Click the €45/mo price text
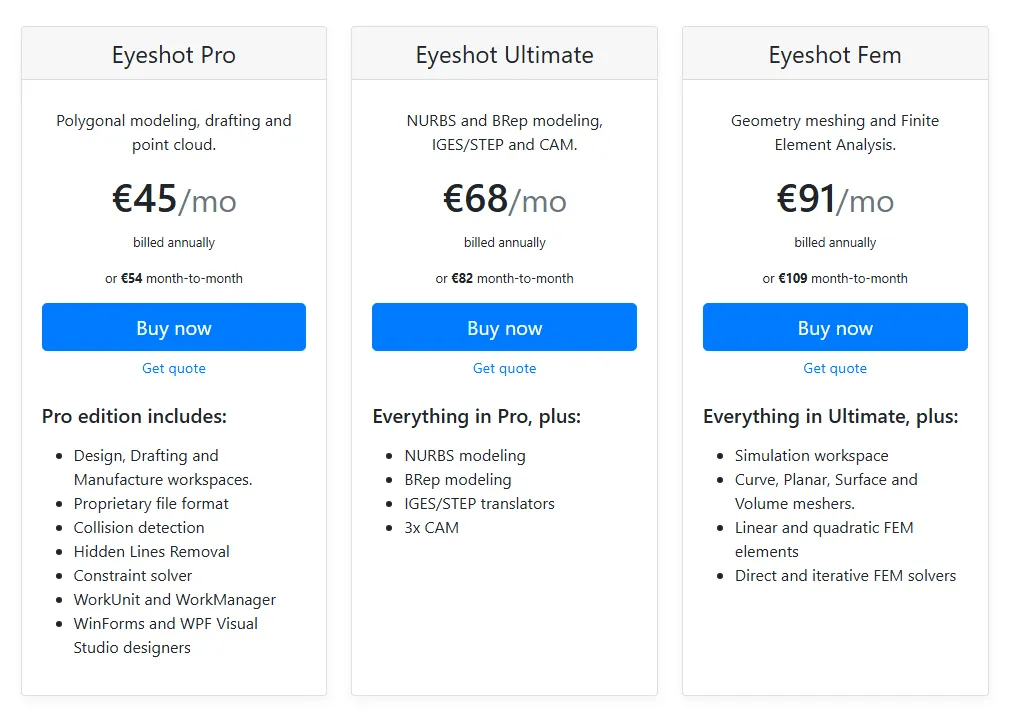Screen dimensions: 1011x726 point(174,200)
